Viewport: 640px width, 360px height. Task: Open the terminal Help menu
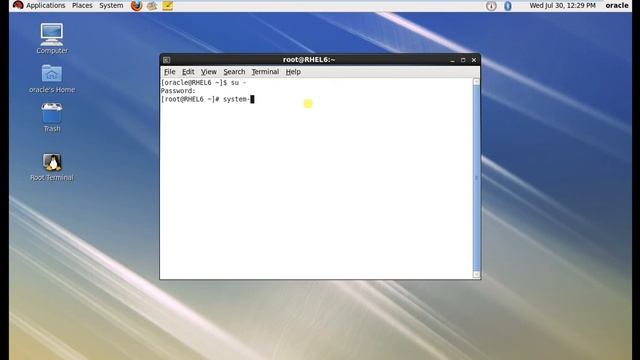pyautogui.click(x=293, y=72)
